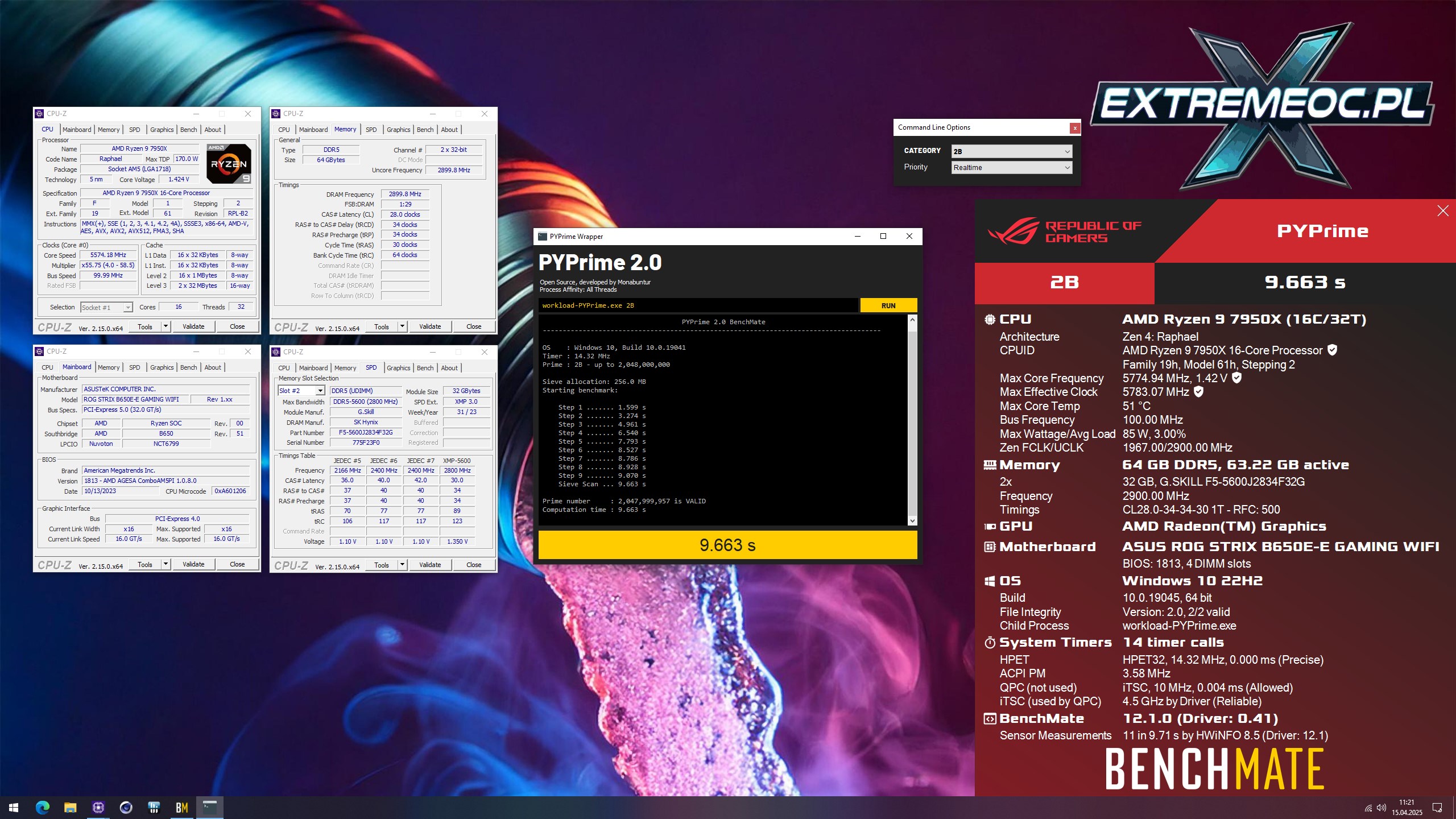Image resolution: width=1456 pixels, height=819 pixels.
Task: Open SPD tab in Memory CPU-Z window
Action: (371, 130)
